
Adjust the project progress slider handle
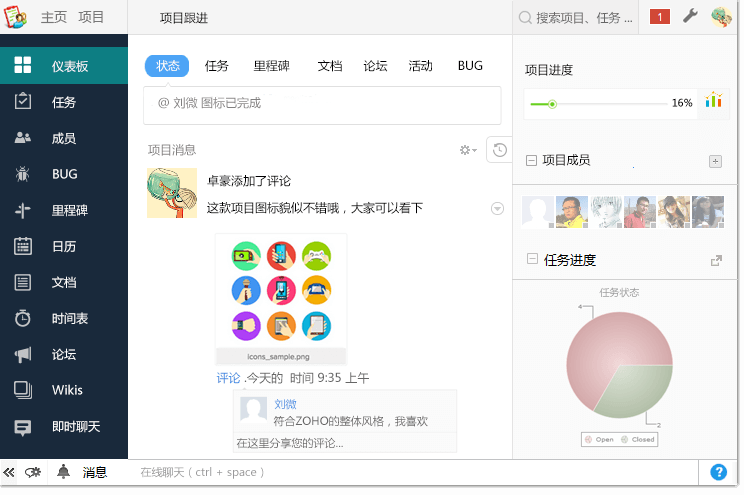(552, 104)
